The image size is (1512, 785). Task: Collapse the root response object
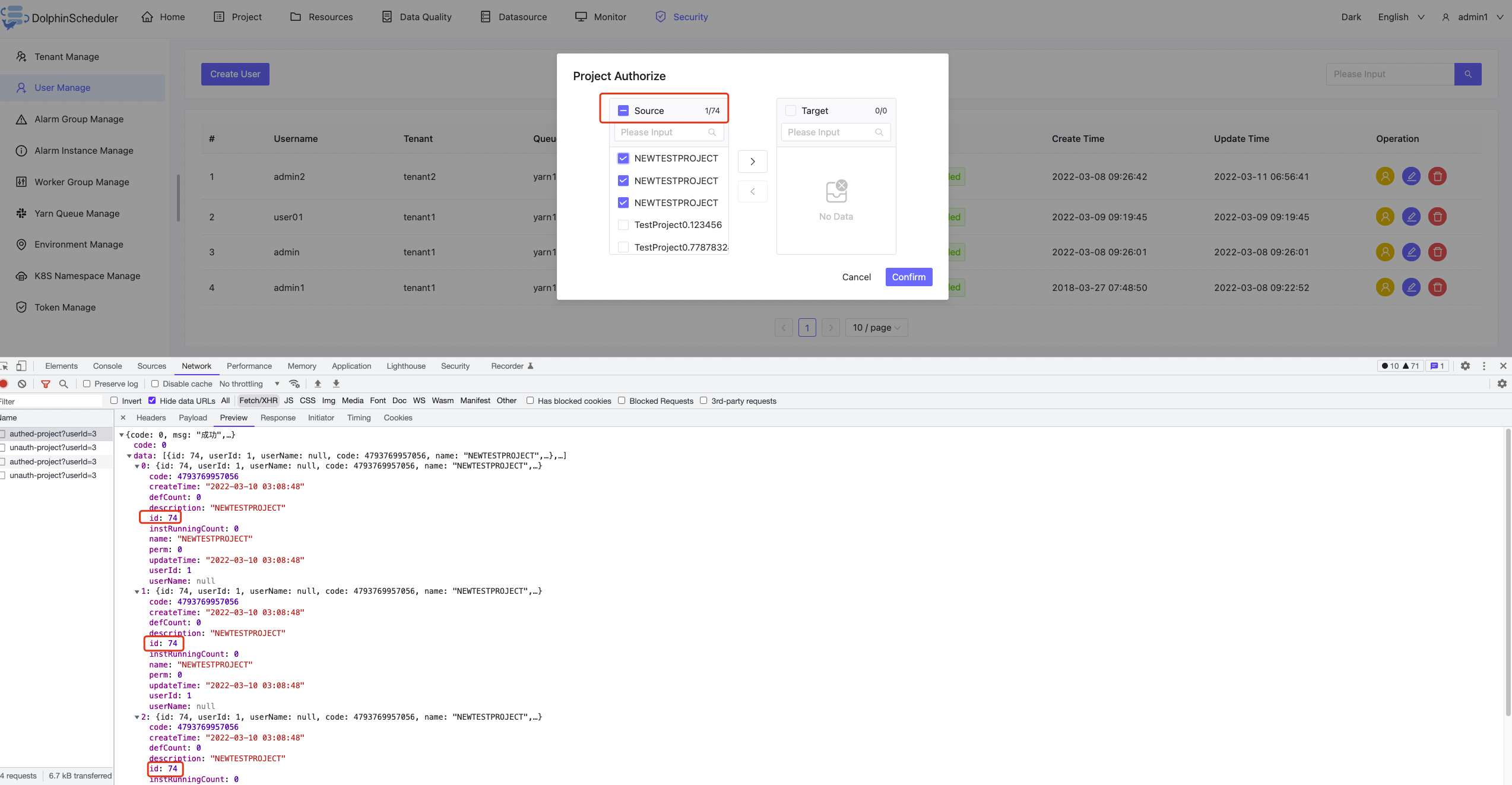[x=122, y=435]
